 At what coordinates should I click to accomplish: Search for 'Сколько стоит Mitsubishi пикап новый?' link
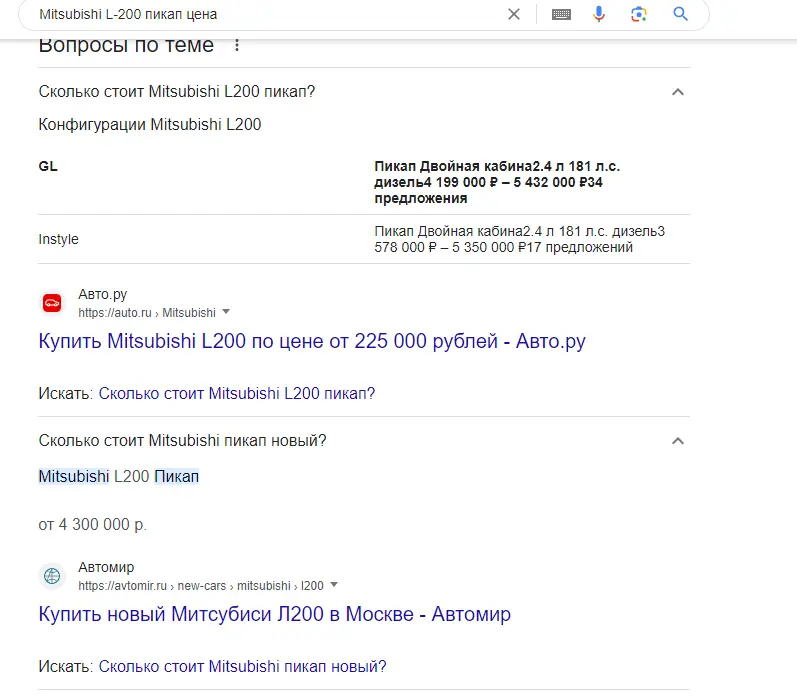(242, 666)
